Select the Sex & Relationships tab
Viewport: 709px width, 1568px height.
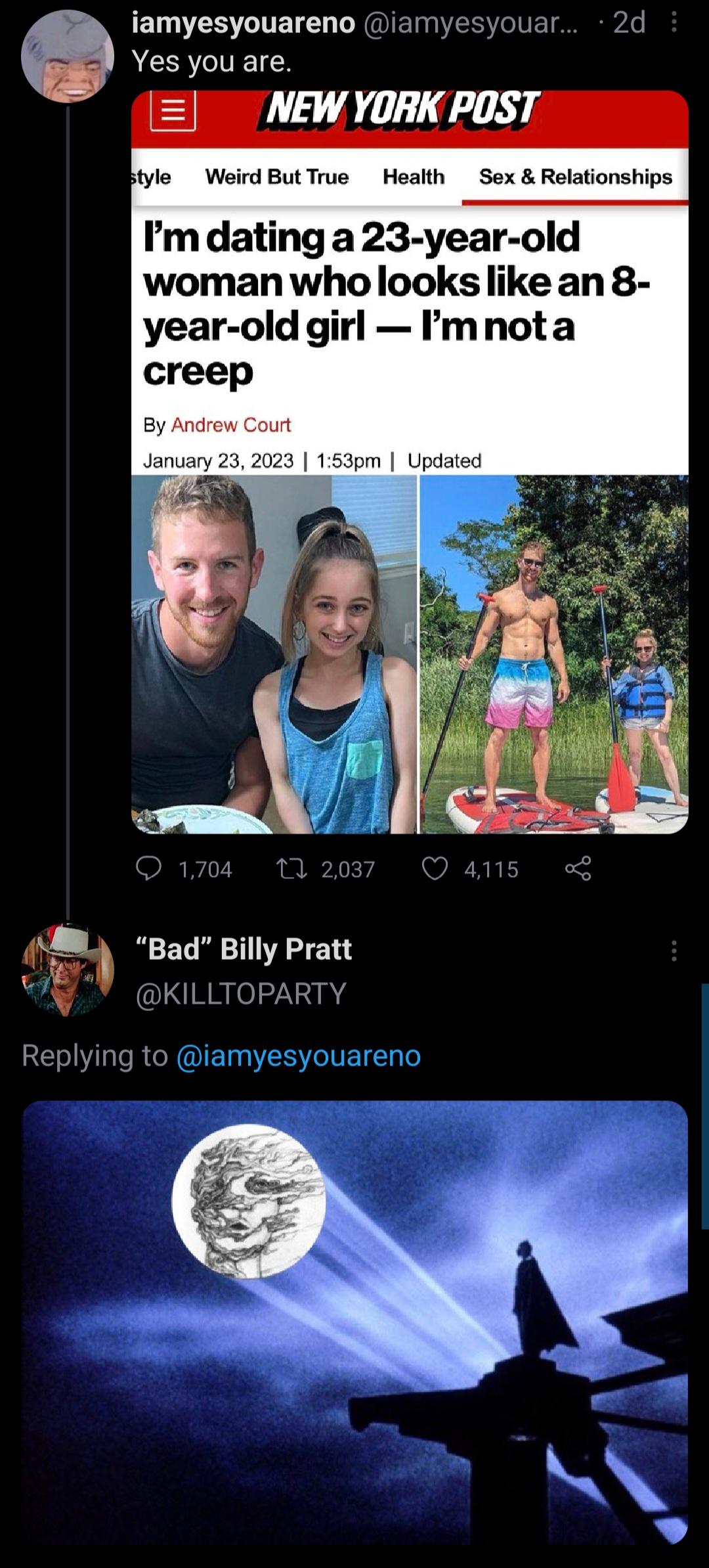[575, 177]
